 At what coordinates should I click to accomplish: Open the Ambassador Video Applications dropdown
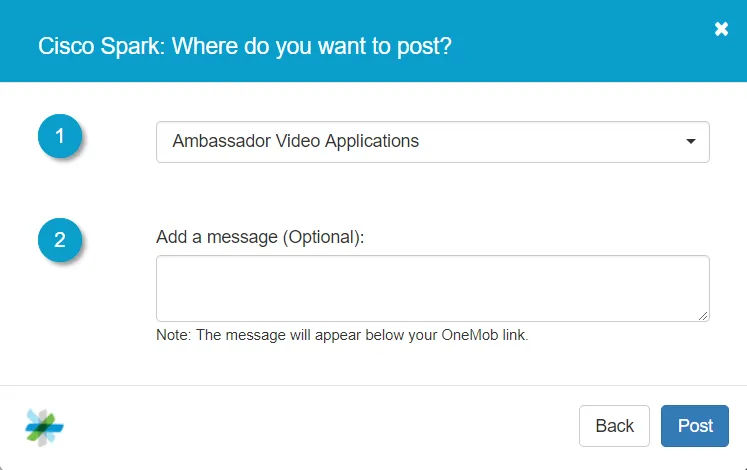(433, 142)
